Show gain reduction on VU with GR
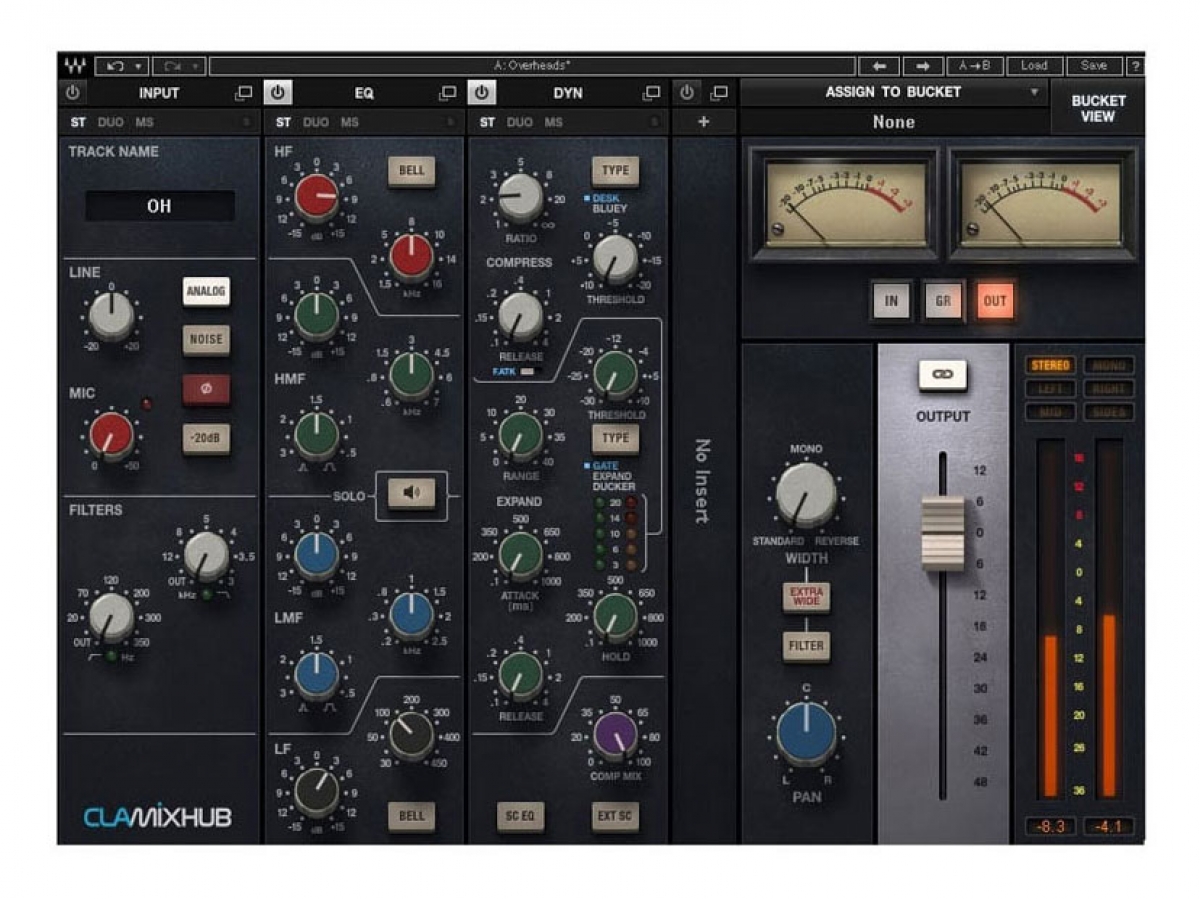The width and height of the screenshot is (1200, 899). (x=943, y=300)
